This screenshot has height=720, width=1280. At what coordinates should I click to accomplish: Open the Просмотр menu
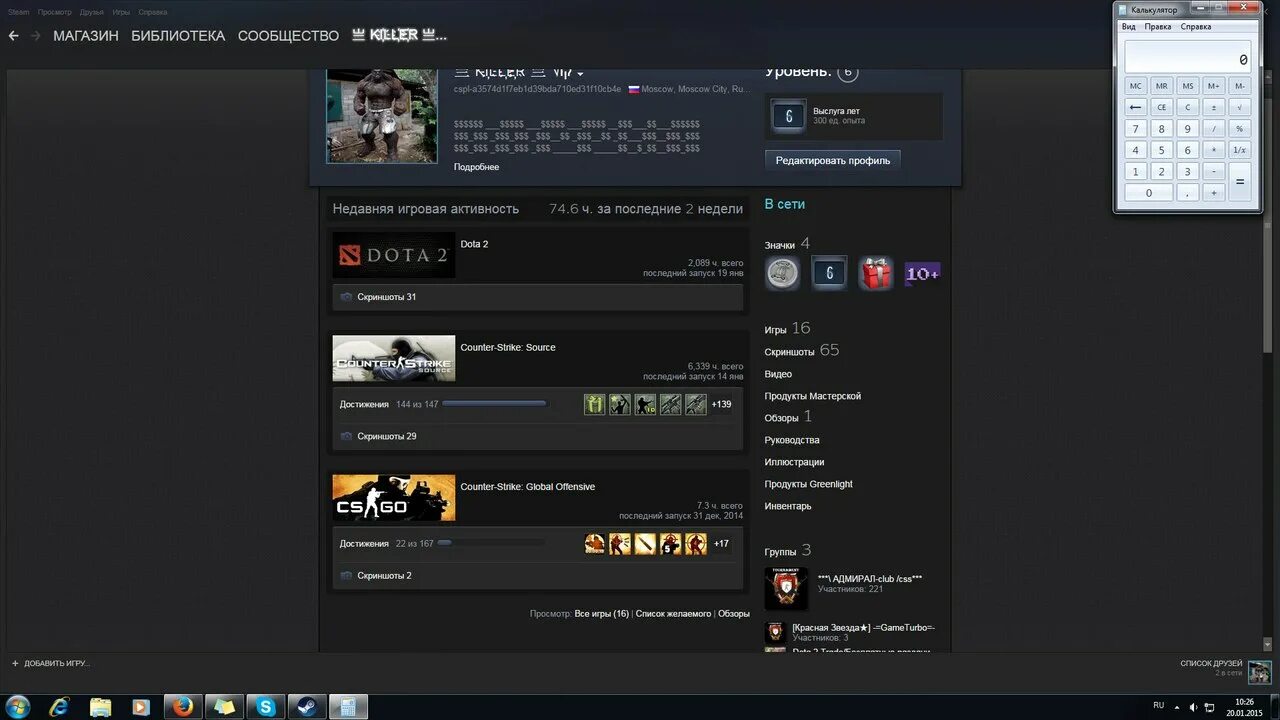point(54,12)
